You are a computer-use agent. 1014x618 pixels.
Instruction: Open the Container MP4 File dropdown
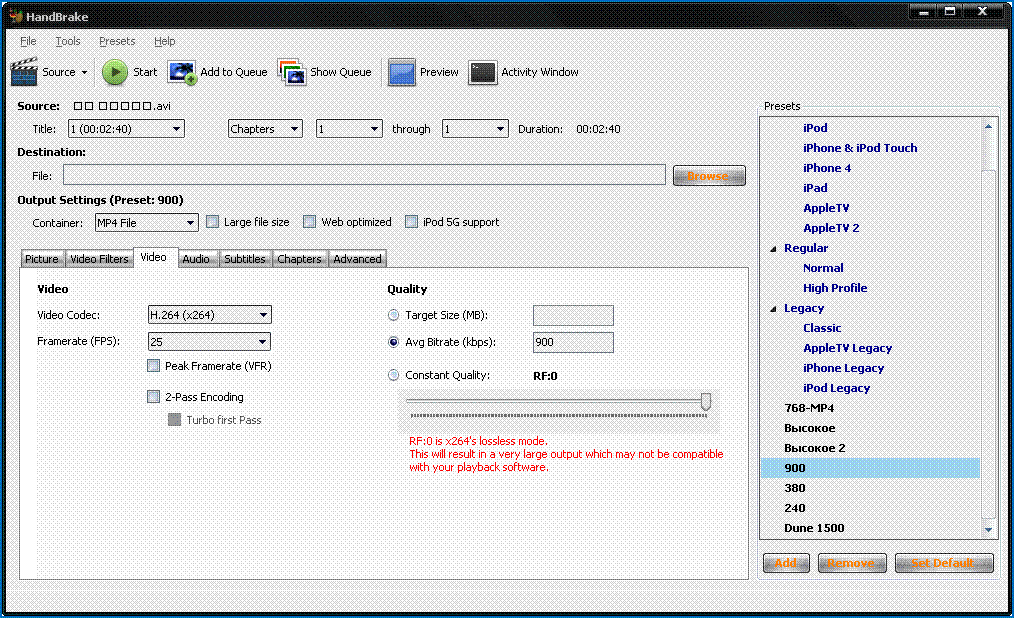pyautogui.click(x=146, y=223)
